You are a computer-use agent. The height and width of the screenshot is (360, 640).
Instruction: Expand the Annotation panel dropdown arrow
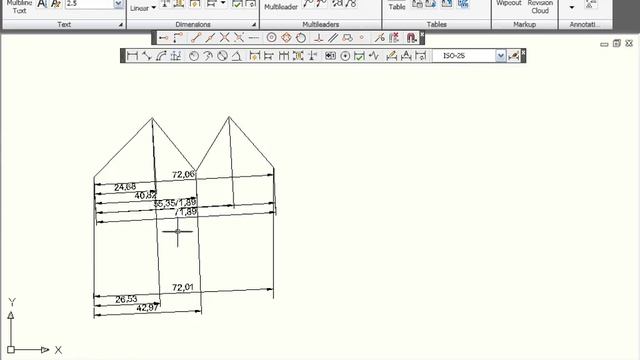(571, 7)
